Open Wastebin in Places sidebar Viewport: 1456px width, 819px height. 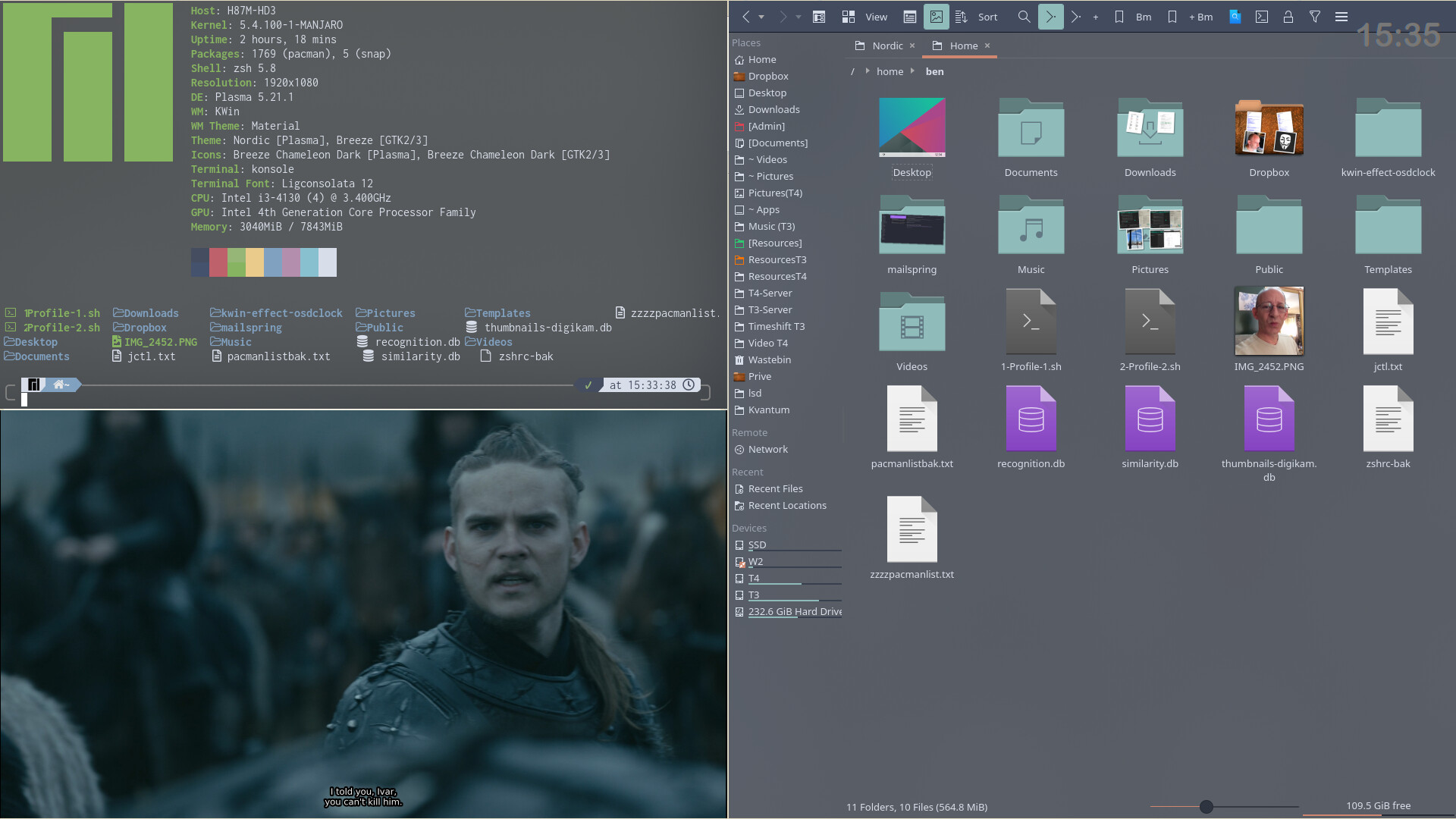coord(788,359)
